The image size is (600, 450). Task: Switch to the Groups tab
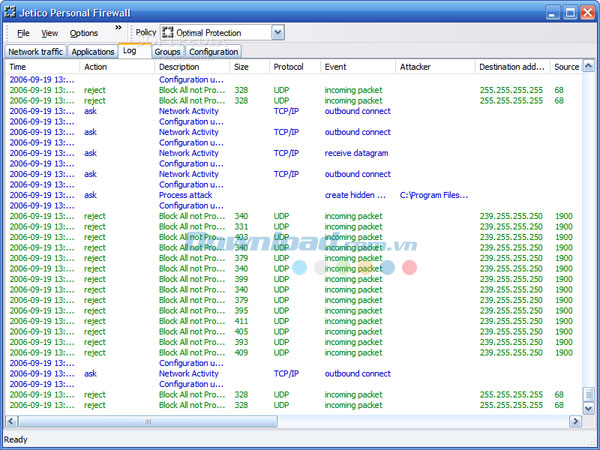[x=167, y=51]
